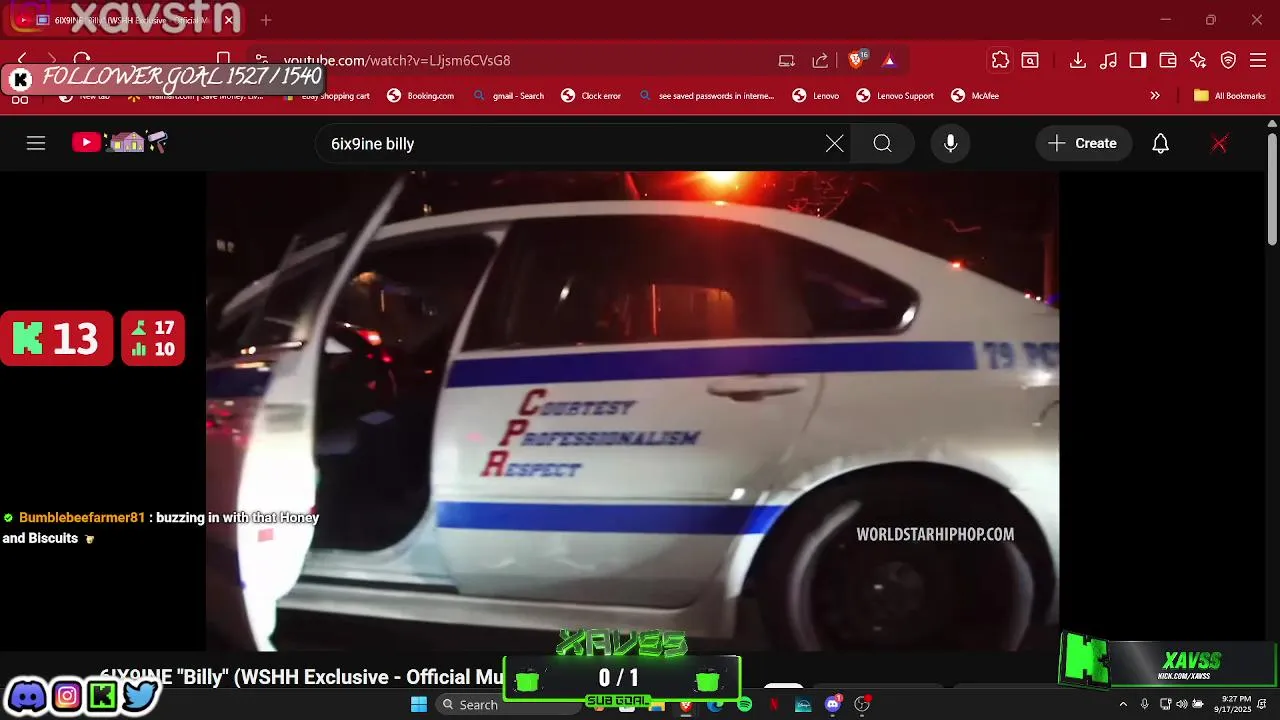Open the taskbar clock showing 9:27 PM
Viewport: 1280px width, 720px height.
pyautogui.click(x=1235, y=704)
